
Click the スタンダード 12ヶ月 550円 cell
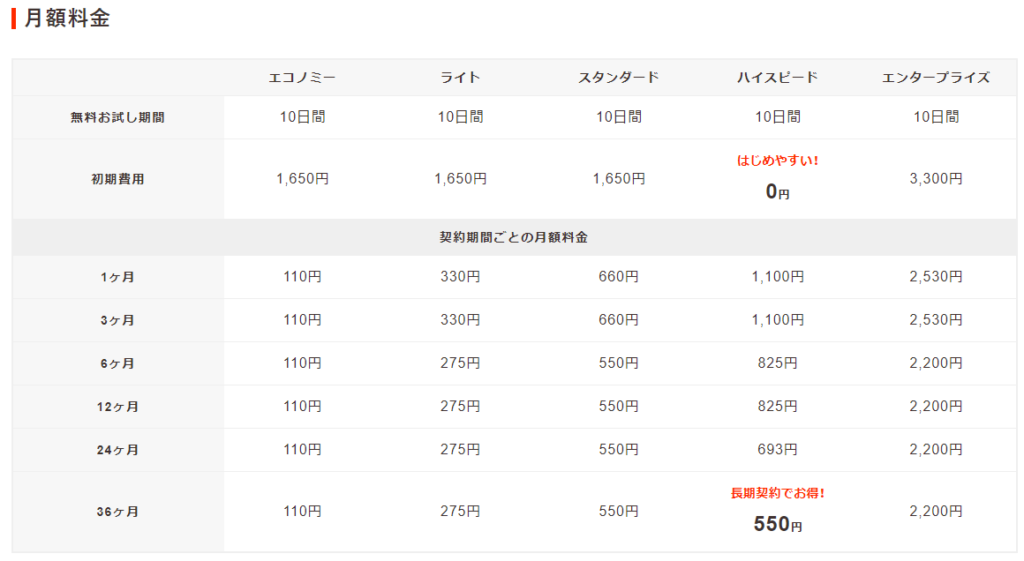click(618, 406)
